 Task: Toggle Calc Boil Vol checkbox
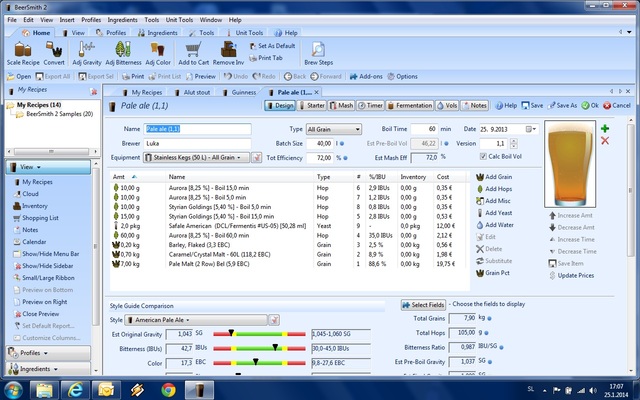pyautogui.click(x=483, y=156)
